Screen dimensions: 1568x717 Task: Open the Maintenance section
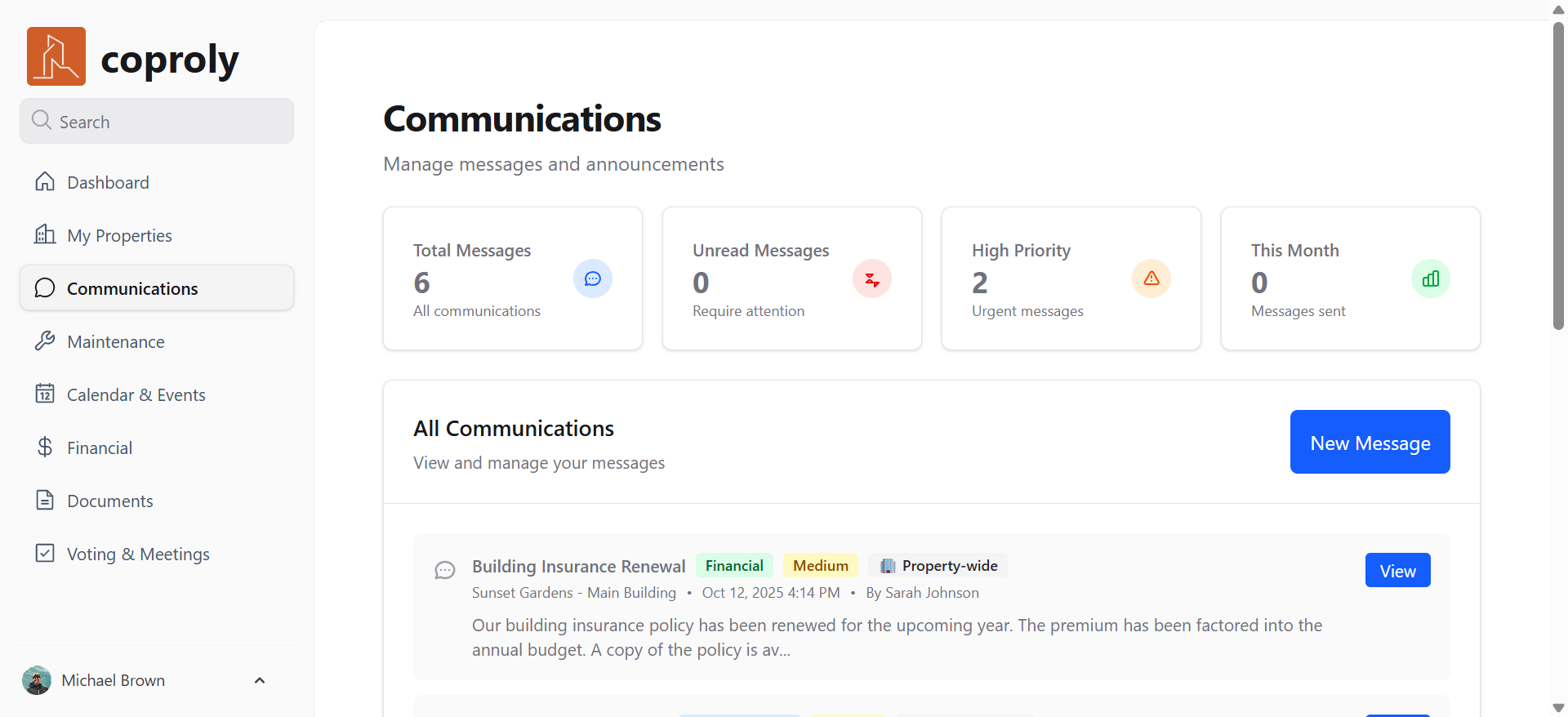click(x=157, y=341)
